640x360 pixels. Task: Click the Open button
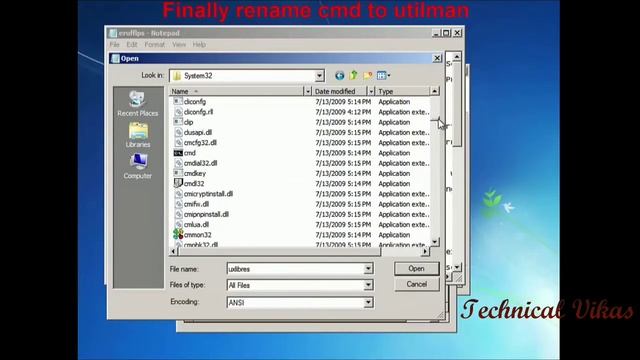point(416,269)
